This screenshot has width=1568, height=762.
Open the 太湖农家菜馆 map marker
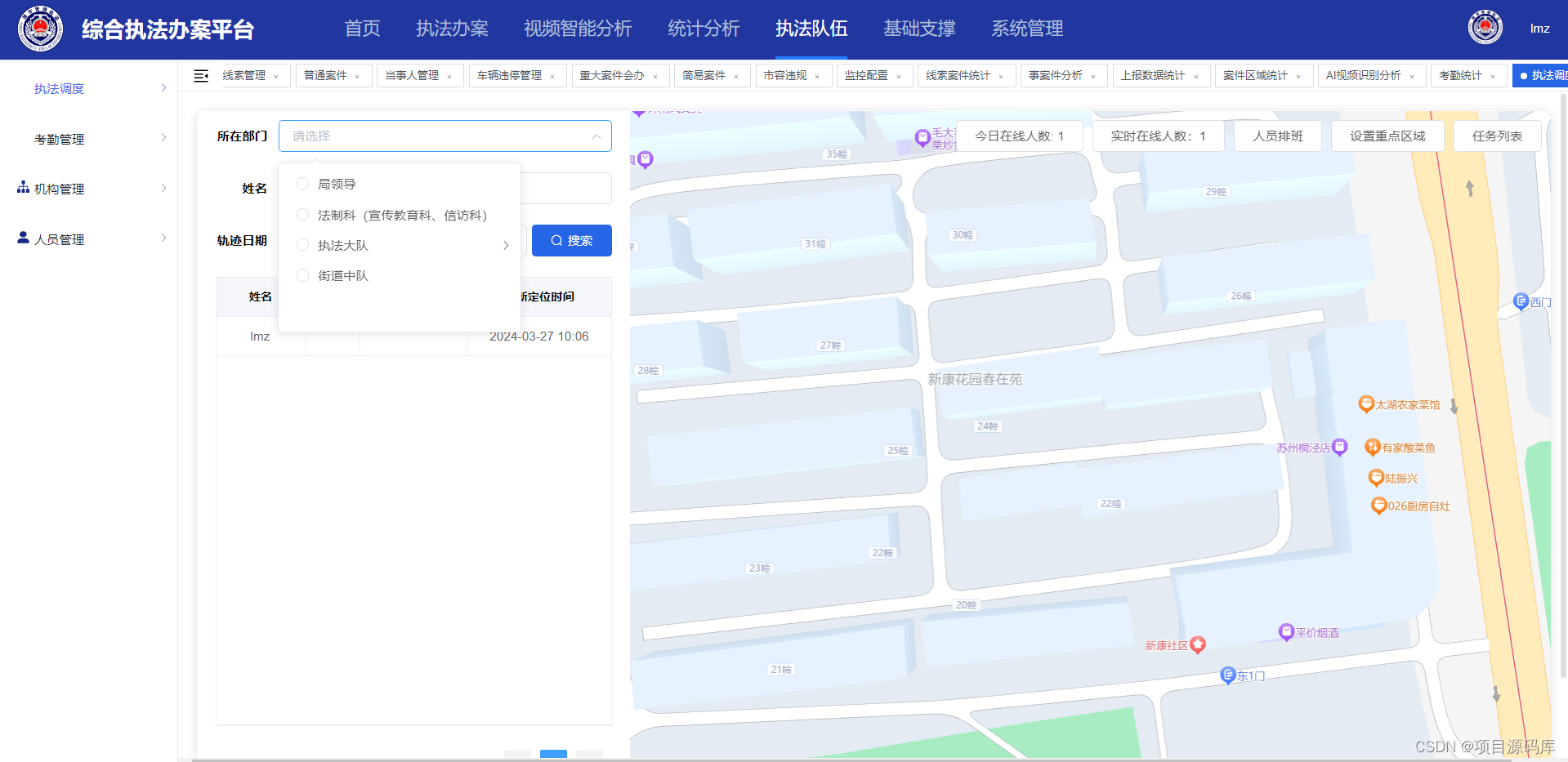point(1366,403)
